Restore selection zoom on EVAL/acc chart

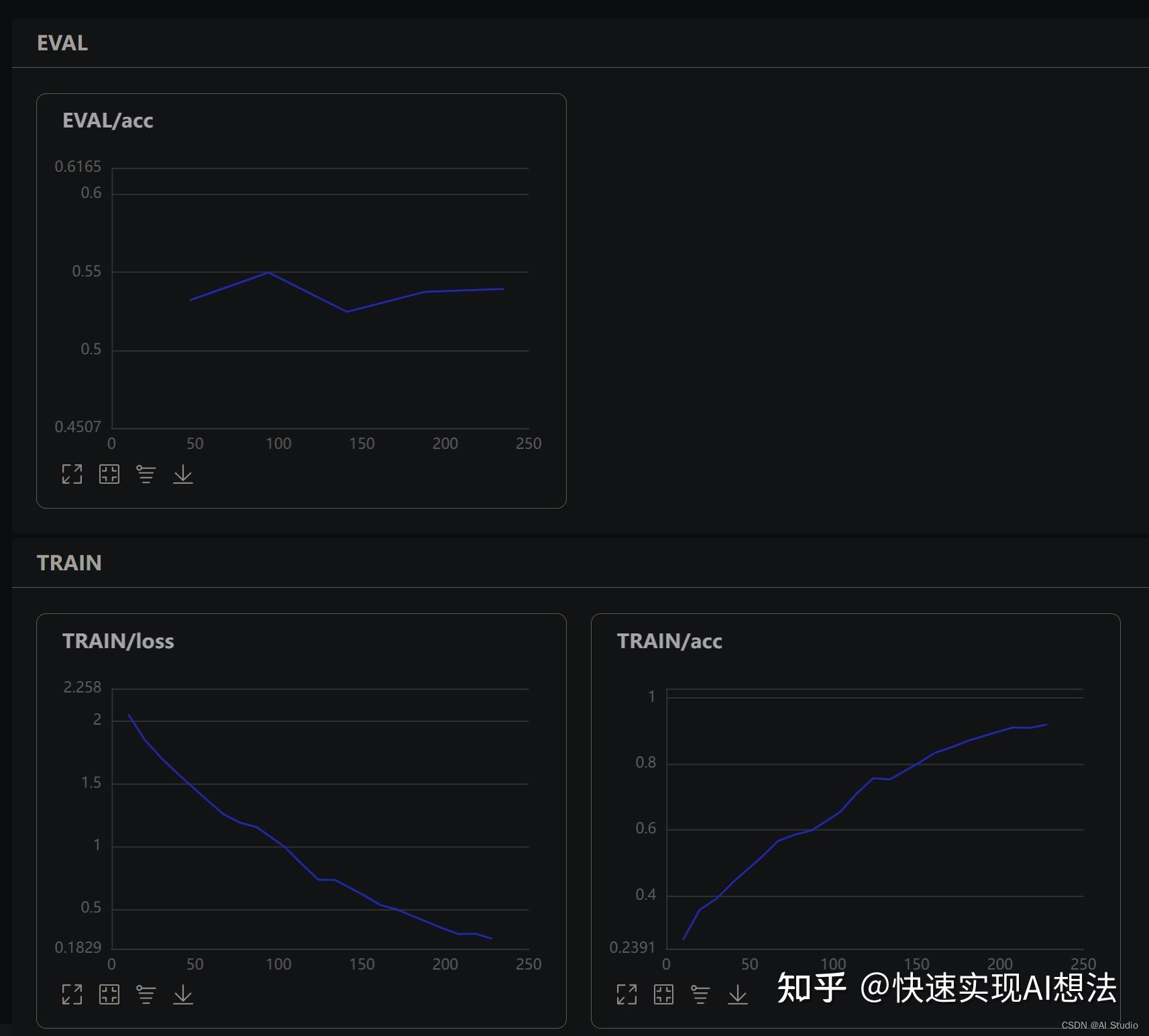pyautogui.click(x=109, y=474)
